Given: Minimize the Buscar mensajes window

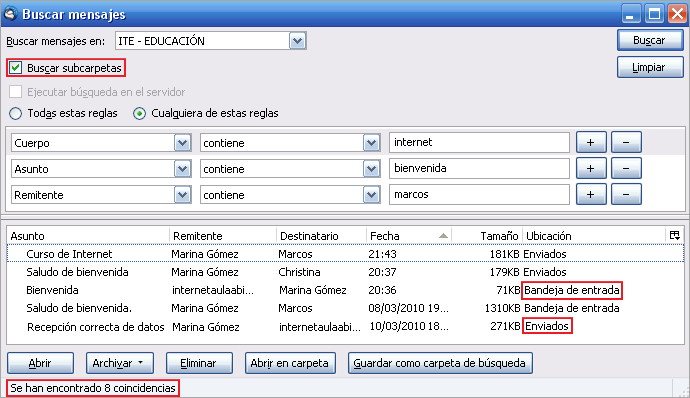Looking at the screenshot, I should [x=630, y=14].
